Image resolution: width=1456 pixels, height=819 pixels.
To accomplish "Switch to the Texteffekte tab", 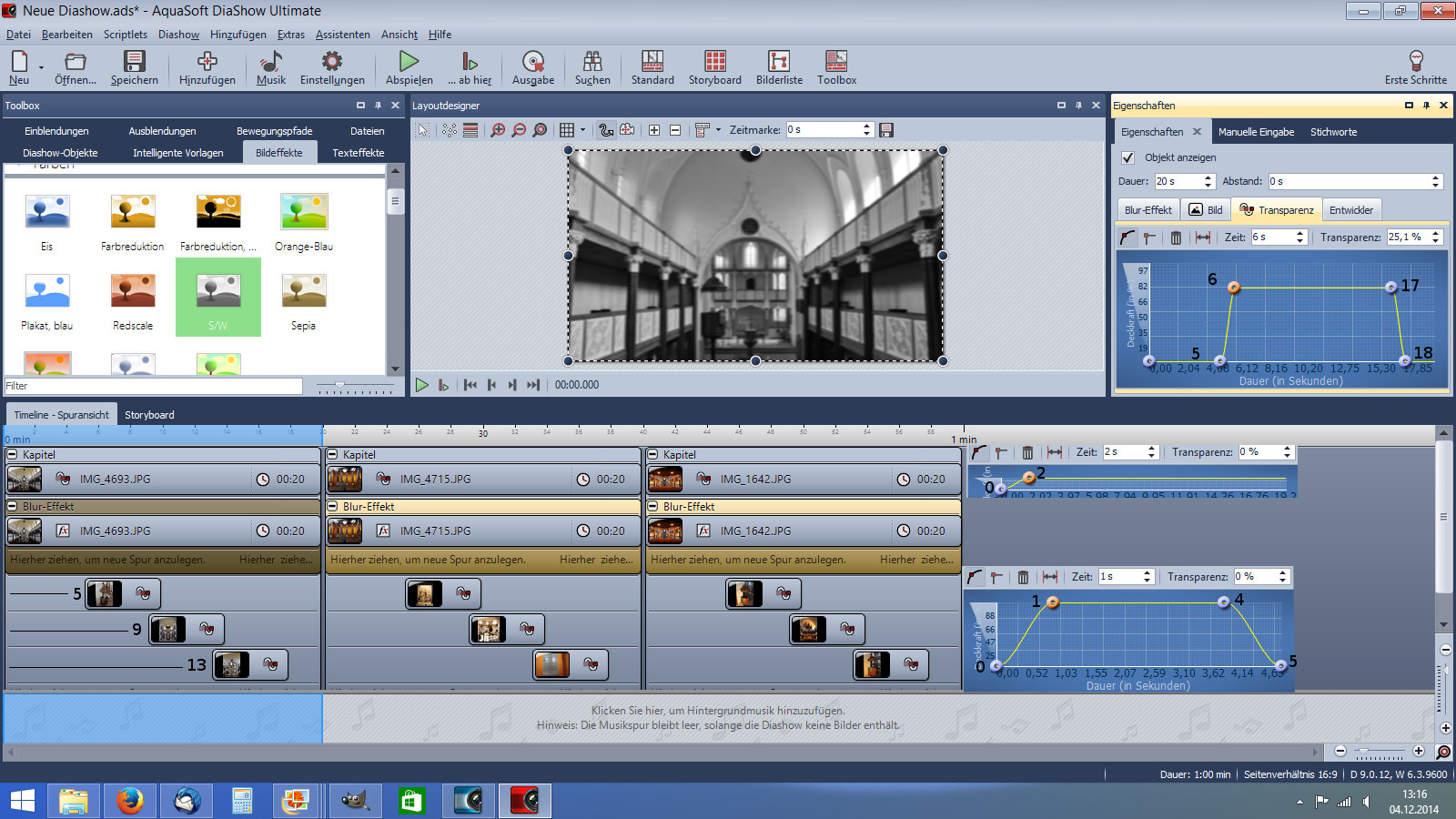I will coord(358,153).
